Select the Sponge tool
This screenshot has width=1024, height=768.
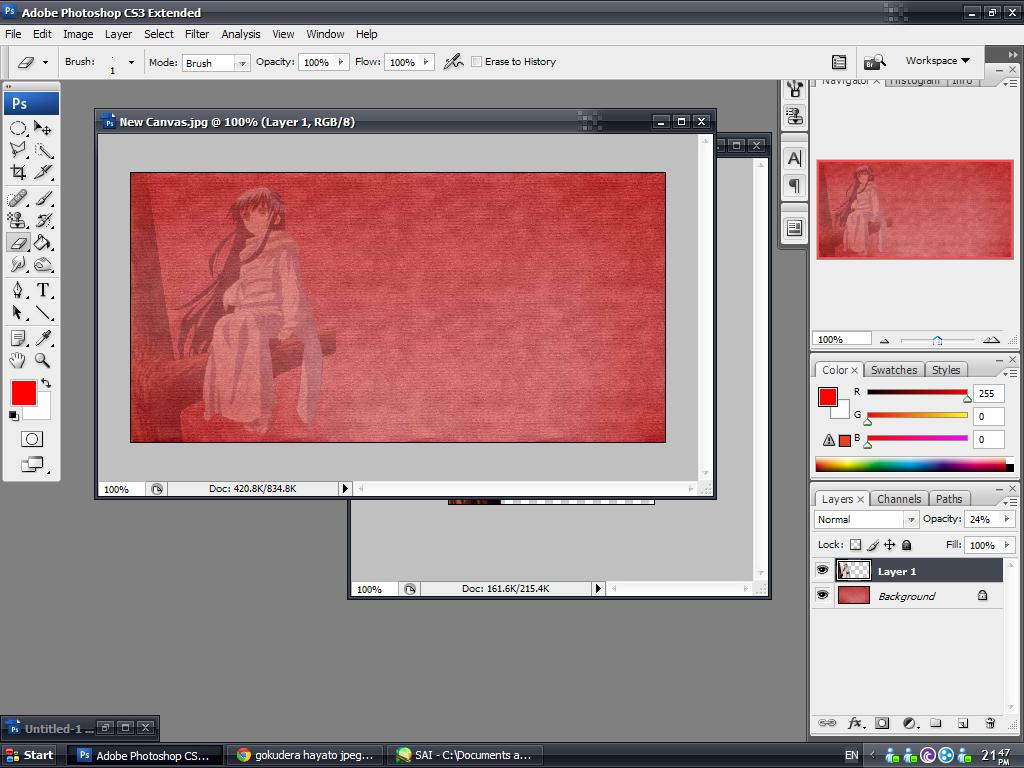click(x=43, y=264)
